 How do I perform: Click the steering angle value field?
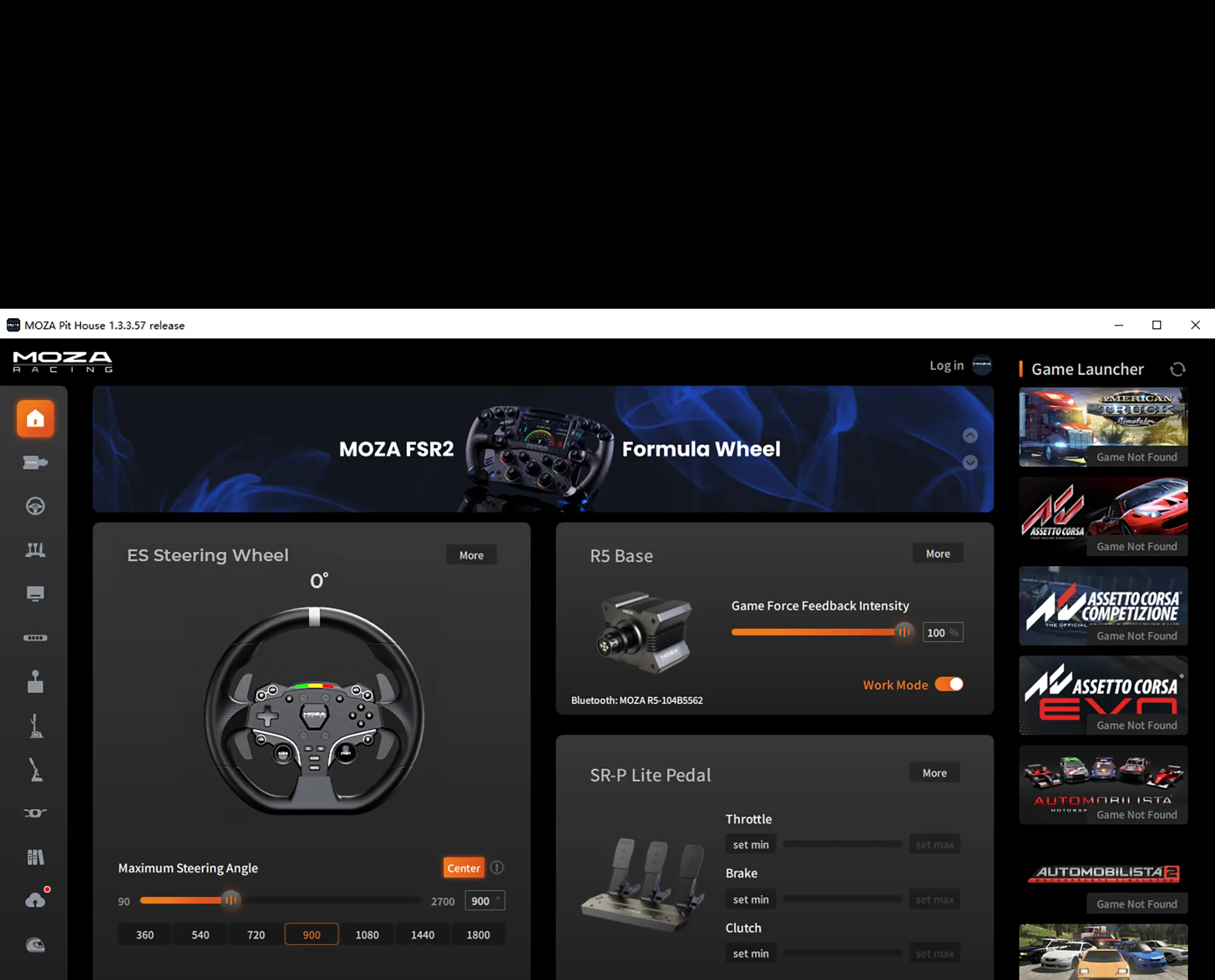[x=485, y=900]
